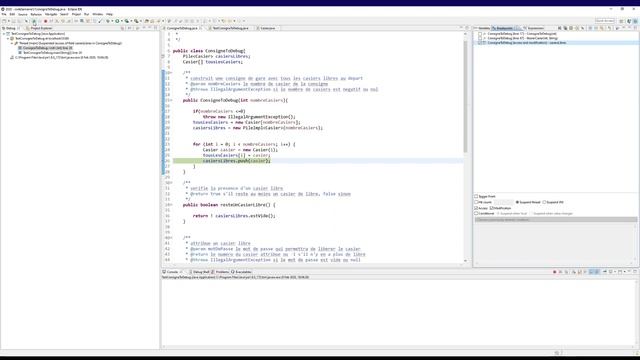Switch to the Debug Shell tab

pos(200,272)
